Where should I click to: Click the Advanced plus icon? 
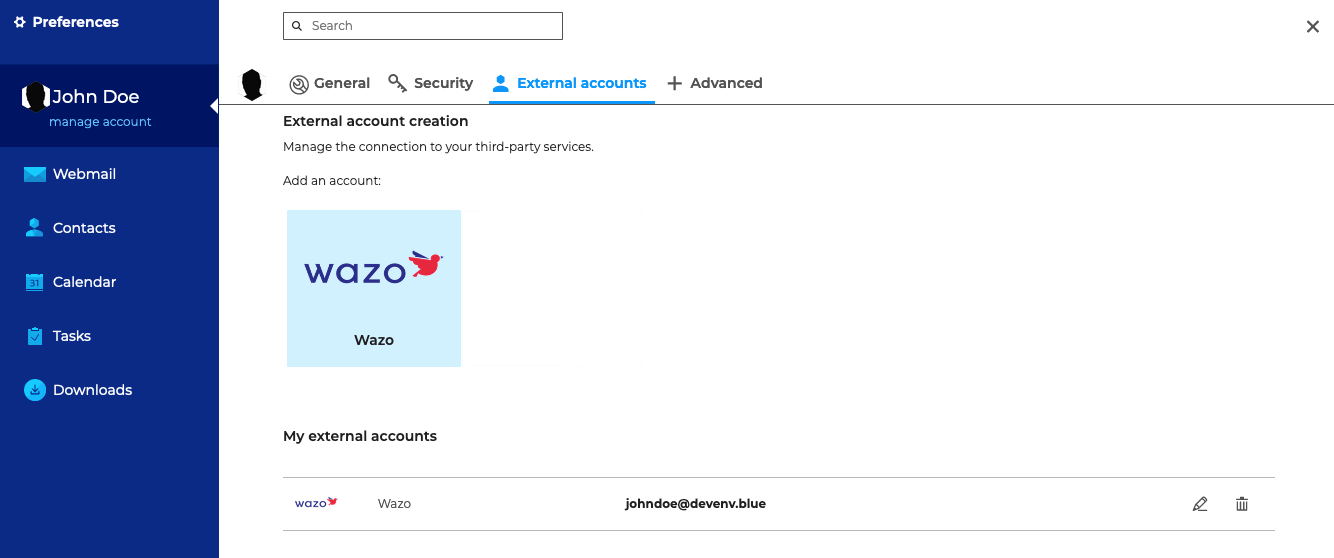pos(674,83)
